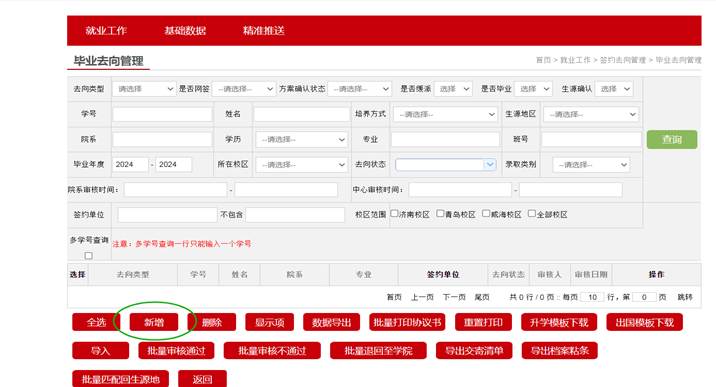Focus the 班号 input field

(592, 140)
